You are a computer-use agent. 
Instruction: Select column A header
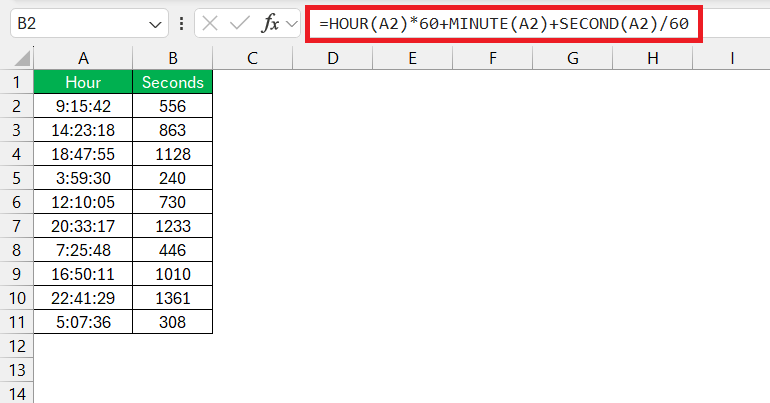coord(83,58)
